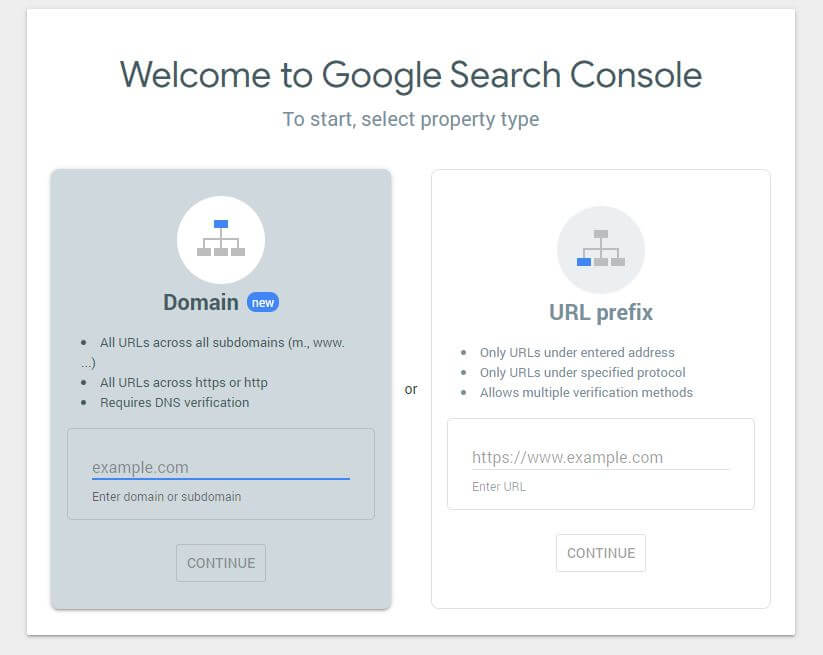823x655 pixels.
Task: Focus the https://www.example.com URL field
Action: [x=600, y=458]
